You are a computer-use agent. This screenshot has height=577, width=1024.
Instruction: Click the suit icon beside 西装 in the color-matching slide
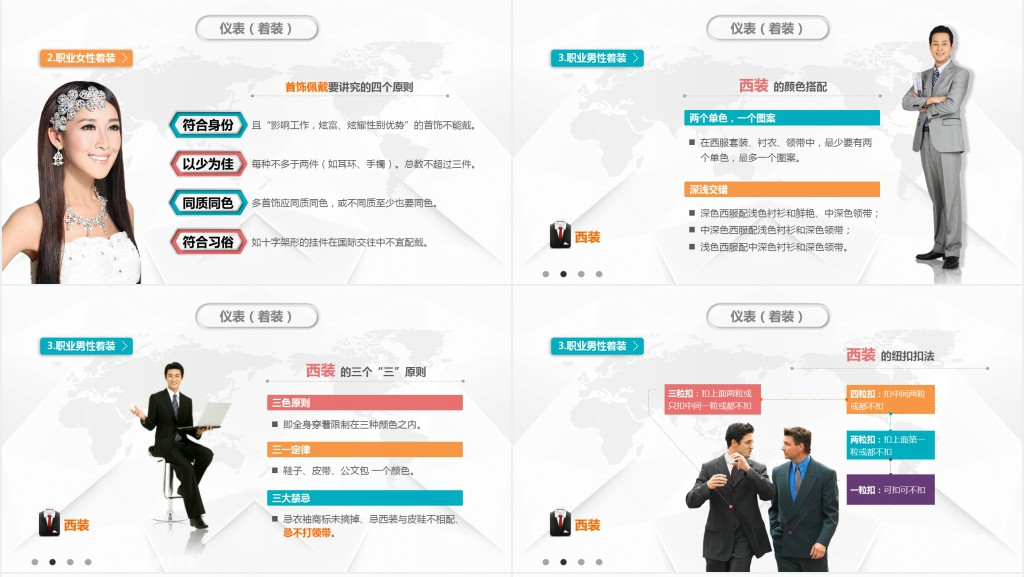click(x=560, y=236)
